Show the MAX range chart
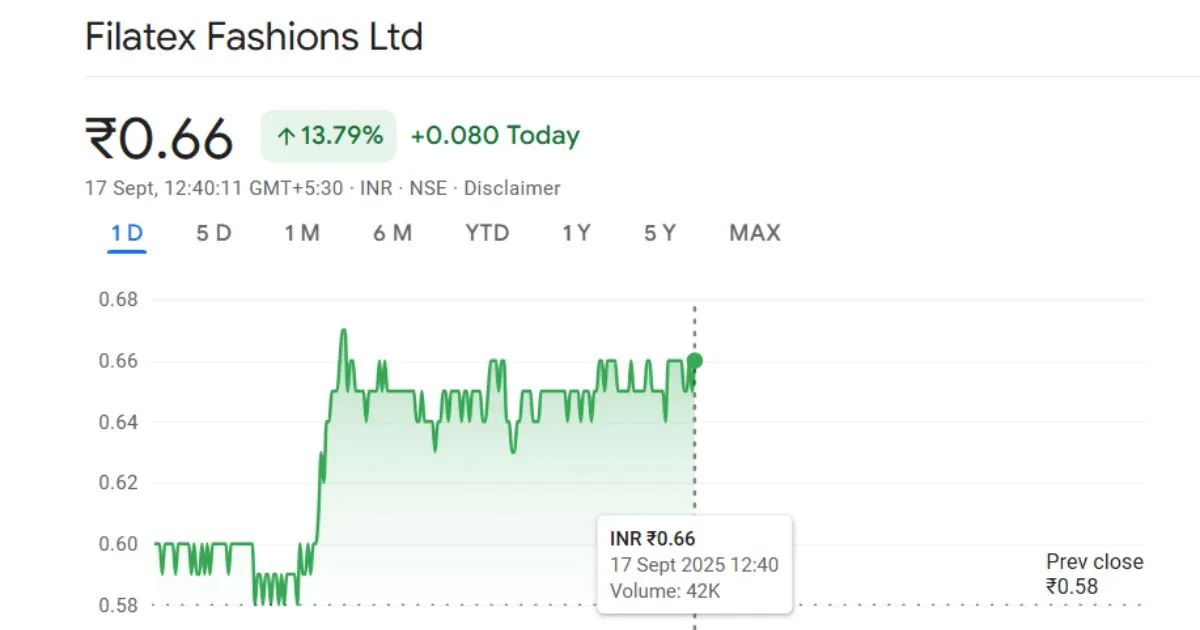This screenshot has height=630, width=1200. (x=754, y=234)
